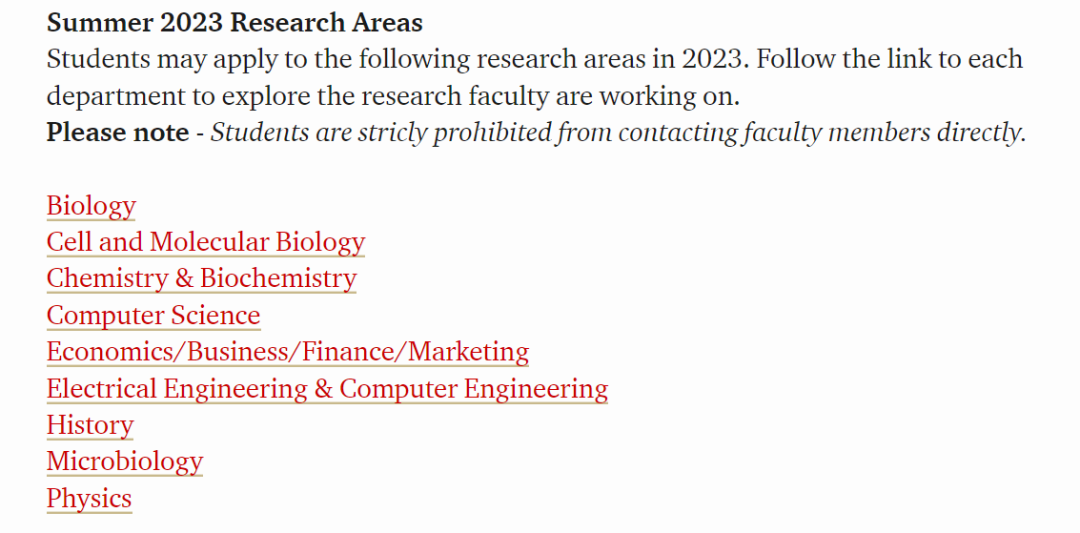This screenshot has width=1080, height=533.
Task: Click the word 'Marketing' in the Economics link
Action: coord(468,352)
